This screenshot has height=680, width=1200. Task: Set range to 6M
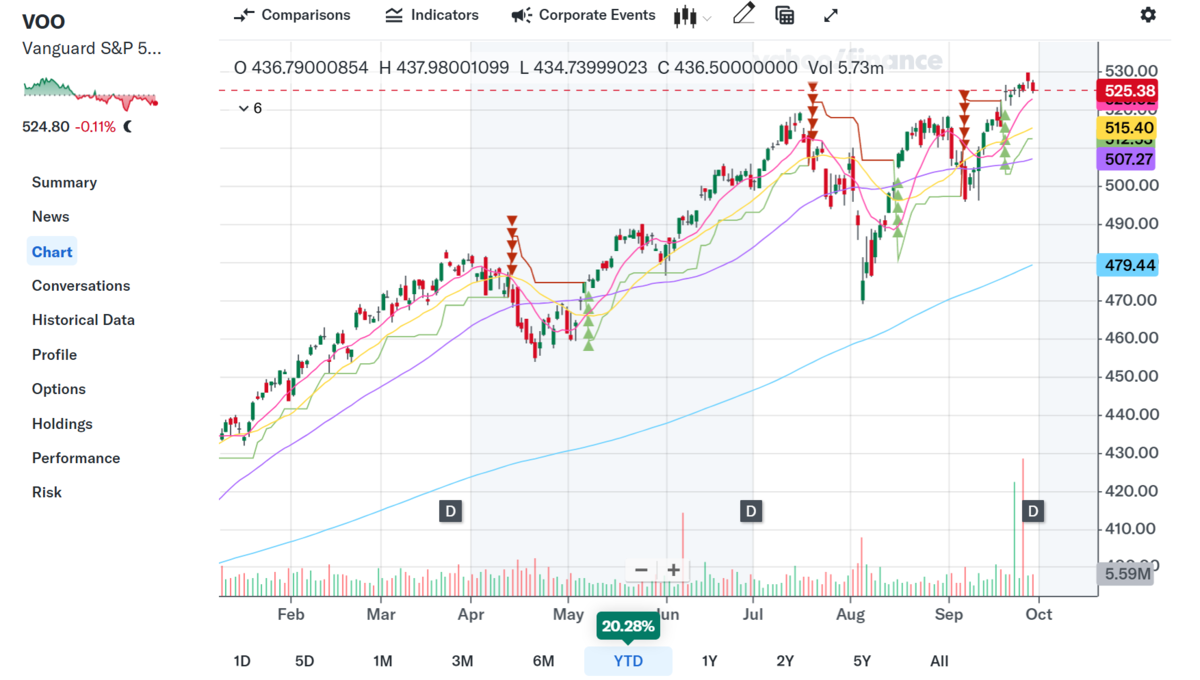[543, 661]
